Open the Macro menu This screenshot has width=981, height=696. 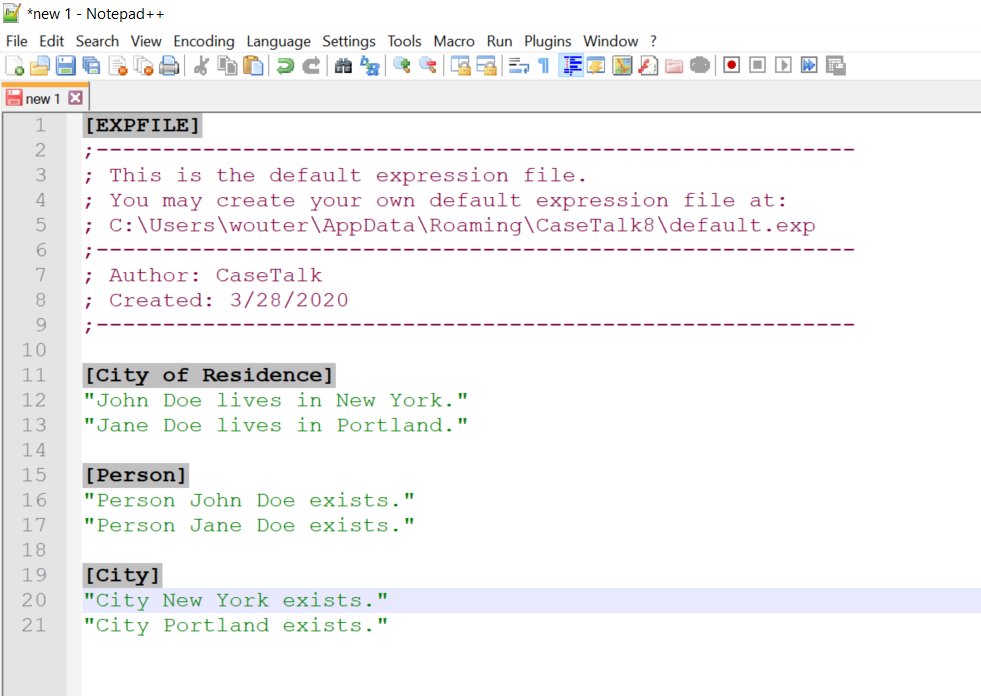point(454,41)
